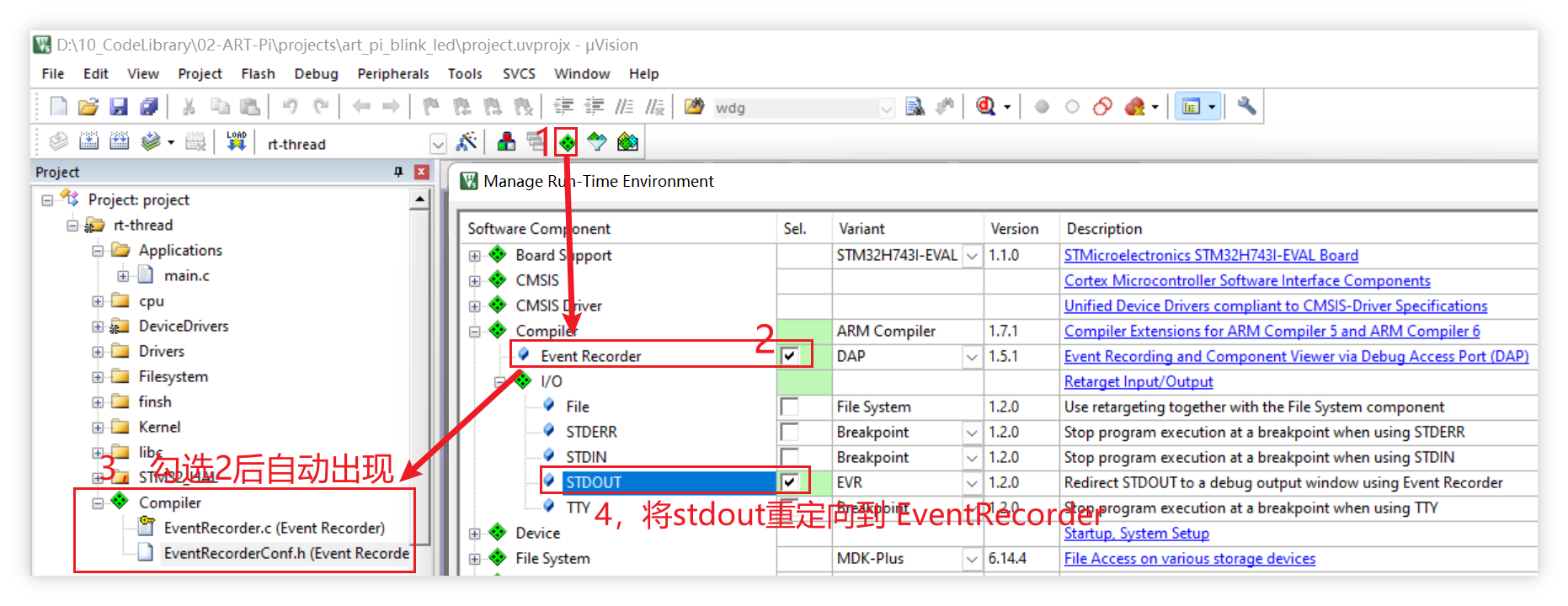Open Event Recording and Component Viewer link

point(1296,356)
